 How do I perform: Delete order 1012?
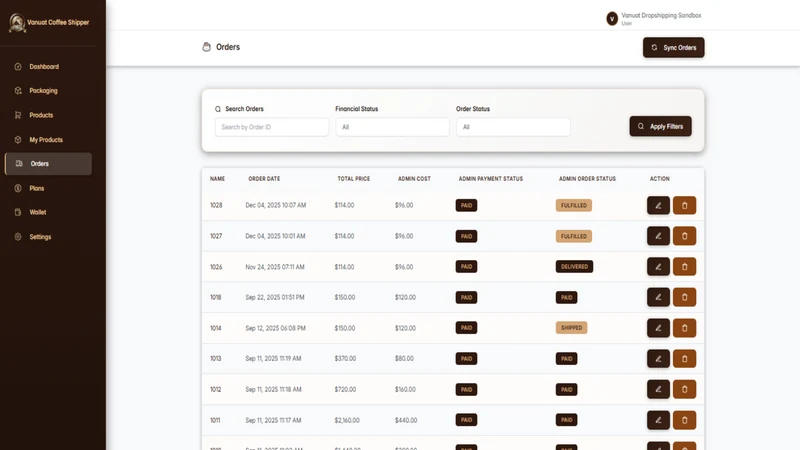point(684,389)
